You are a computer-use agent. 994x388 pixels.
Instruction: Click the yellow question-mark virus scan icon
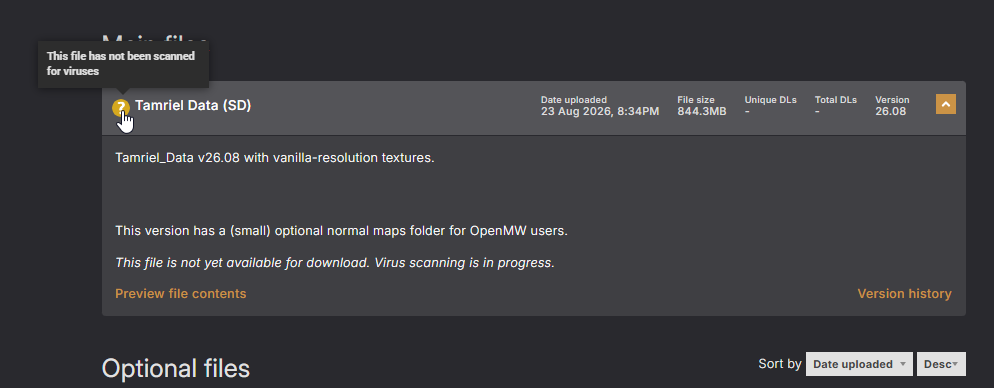tap(121, 107)
